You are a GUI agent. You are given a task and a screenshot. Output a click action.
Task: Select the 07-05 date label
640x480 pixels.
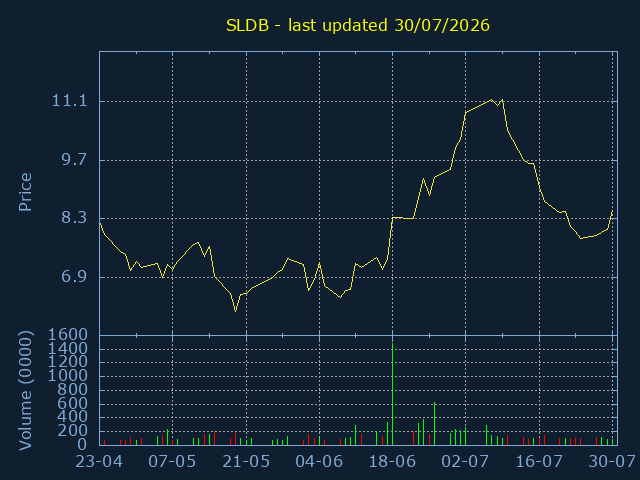[x=172, y=462]
